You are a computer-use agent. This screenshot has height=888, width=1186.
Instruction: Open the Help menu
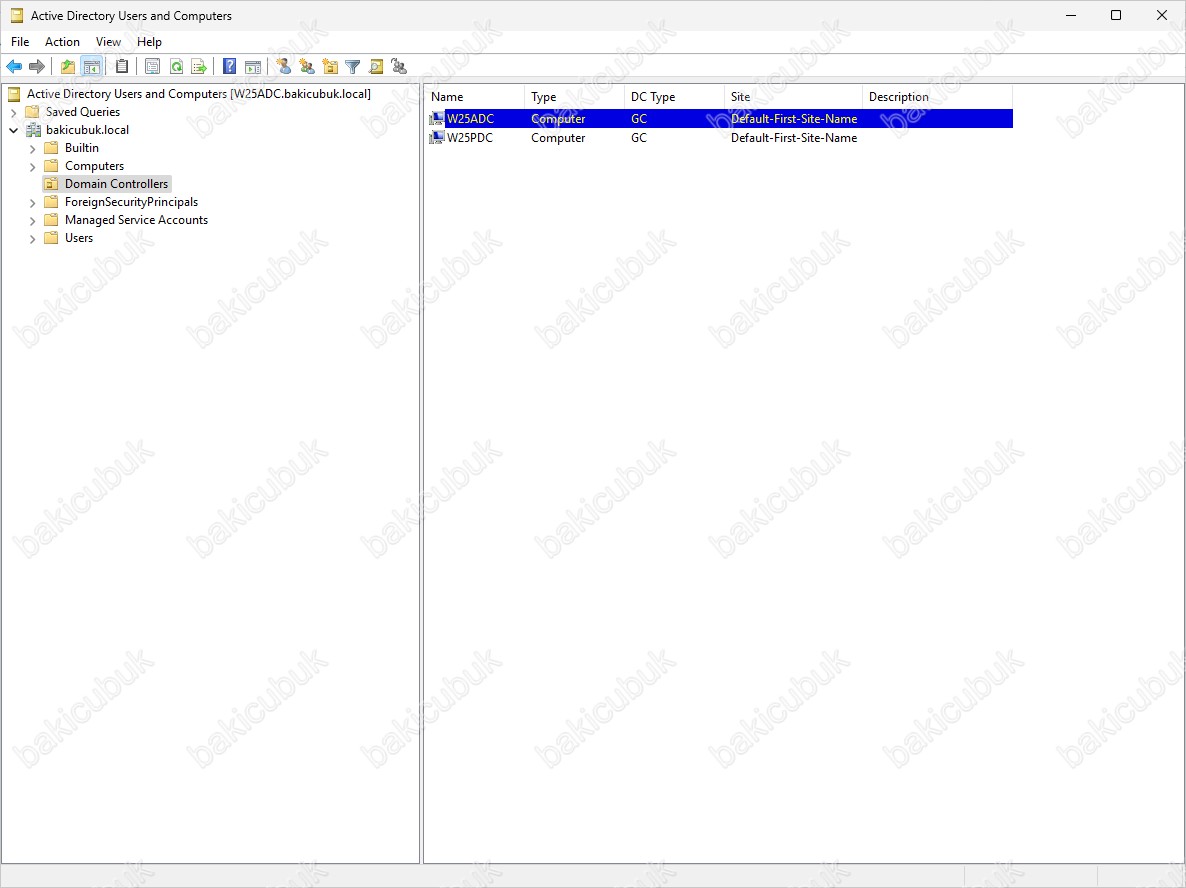tap(149, 42)
